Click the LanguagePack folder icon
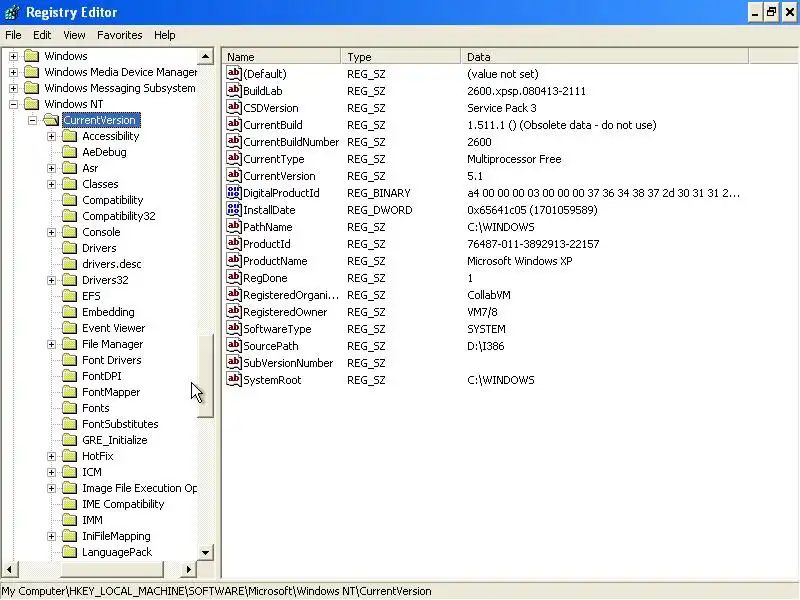 tap(69, 552)
